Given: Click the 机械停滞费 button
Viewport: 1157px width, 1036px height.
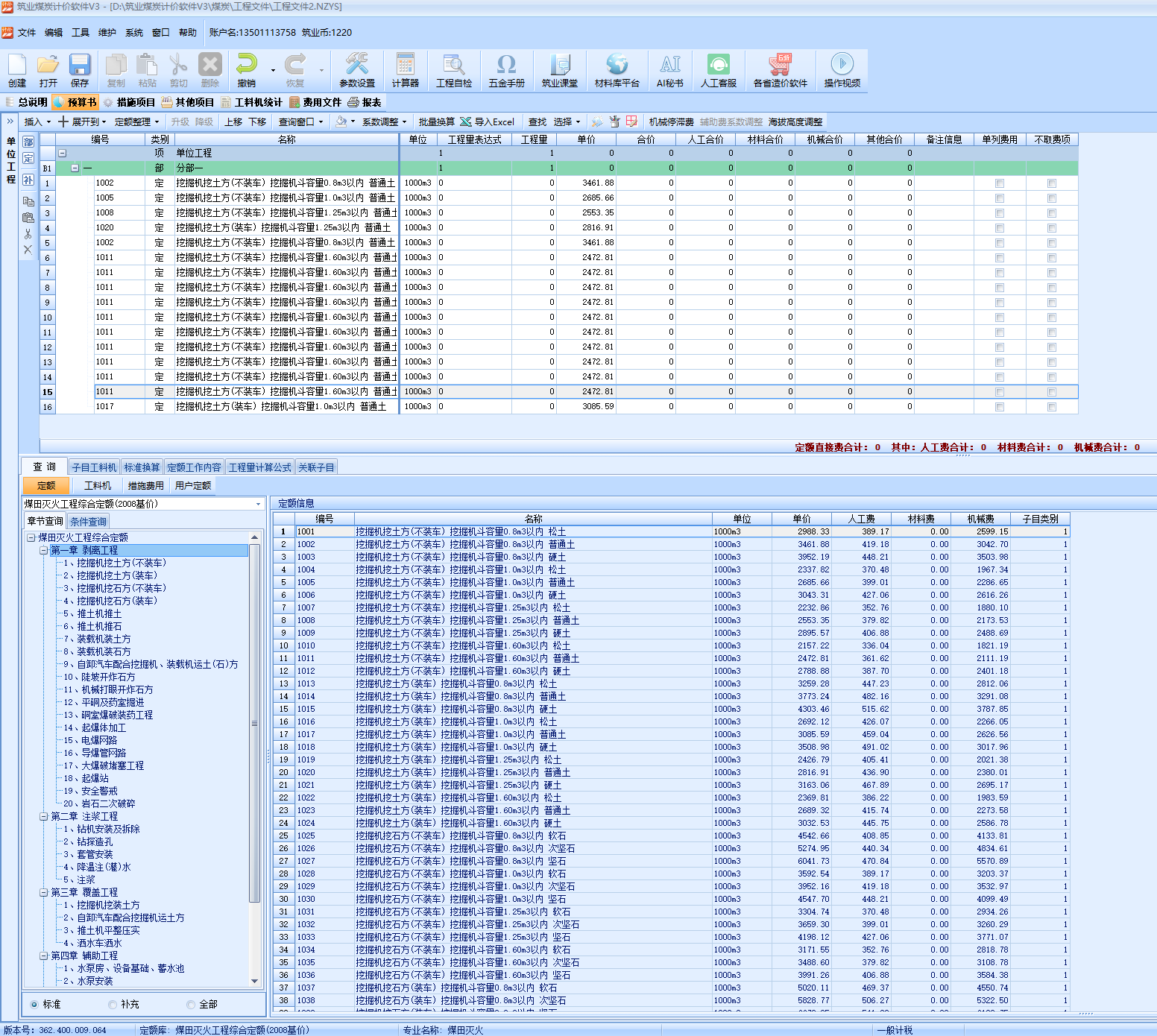Looking at the screenshot, I should pyautogui.click(x=671, y=121).
